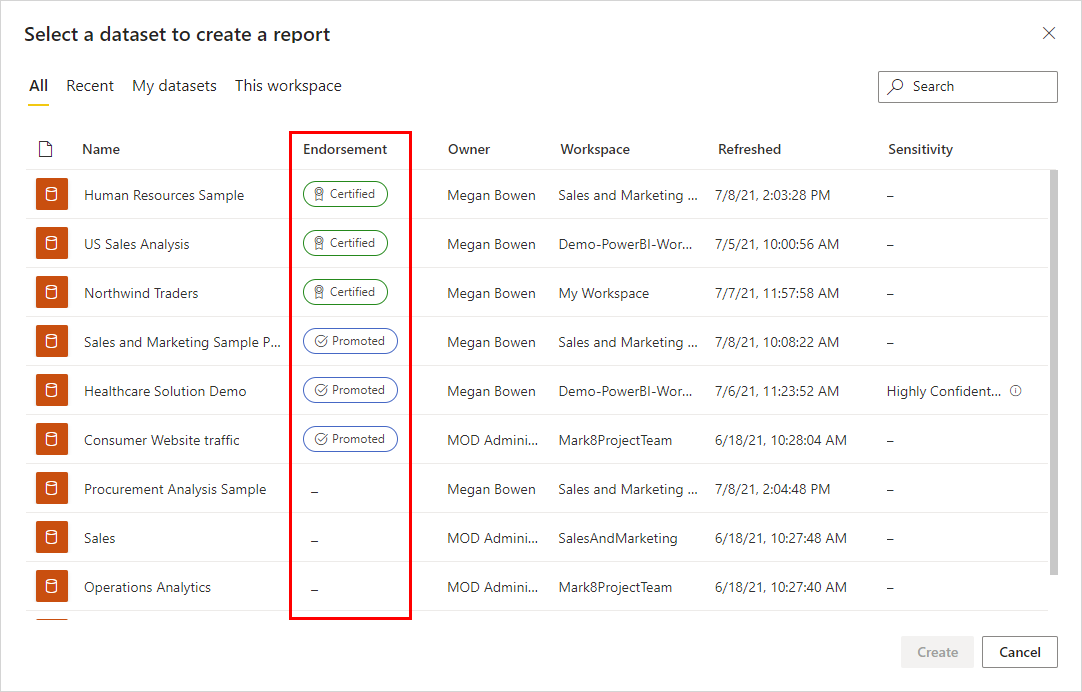Click the vertical scrollbar of the dataset list
The image size is (1082, 692).
tap(1053, 370)
